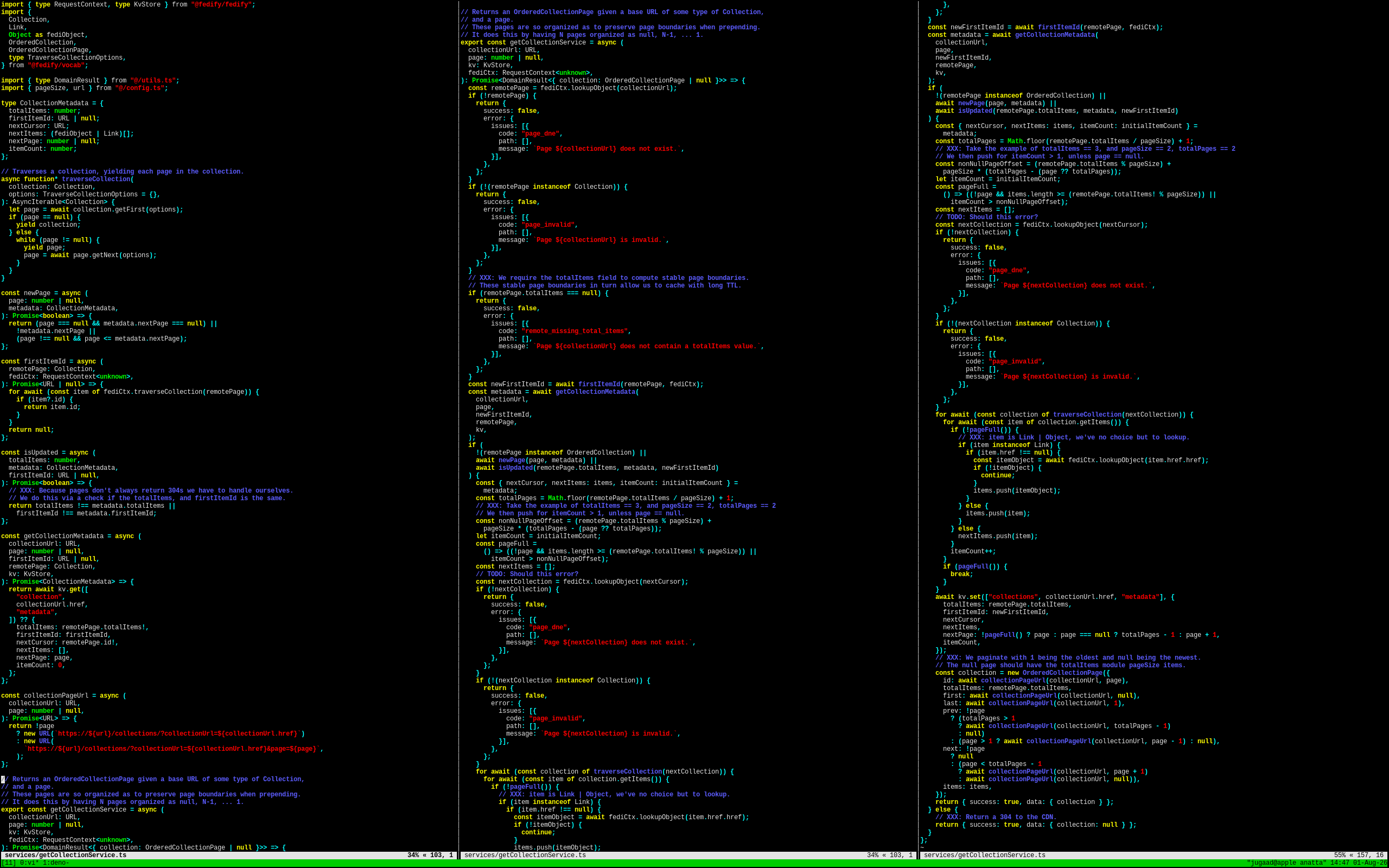This screenshot has height=868, width=1389.
Task: Click 'items: items,' line
Action: coord(968,787)
